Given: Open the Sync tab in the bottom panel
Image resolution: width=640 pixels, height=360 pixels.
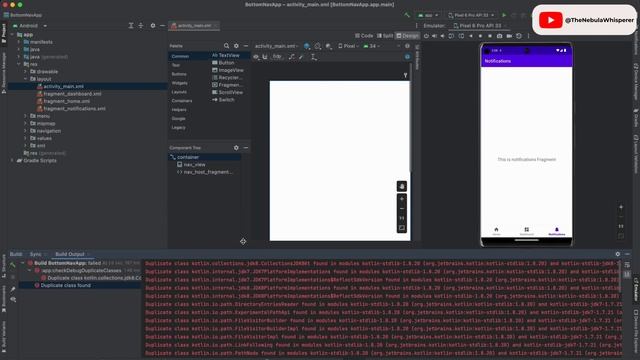Looking at the screenshot, I should 36,254.
